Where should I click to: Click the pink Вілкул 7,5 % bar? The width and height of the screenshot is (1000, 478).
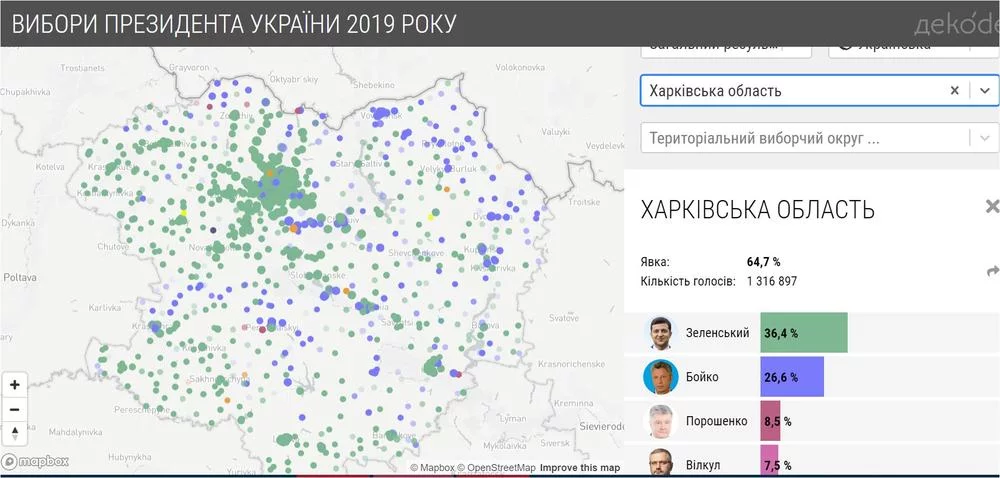point(769,461)
